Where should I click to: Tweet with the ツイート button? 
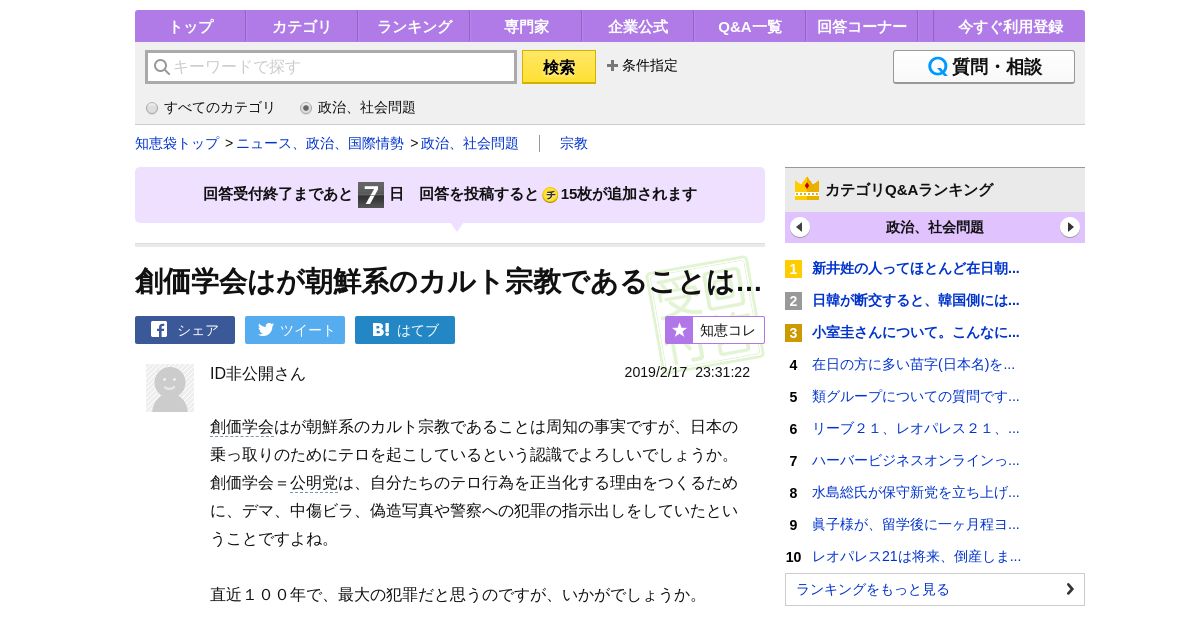click(295, 330)
